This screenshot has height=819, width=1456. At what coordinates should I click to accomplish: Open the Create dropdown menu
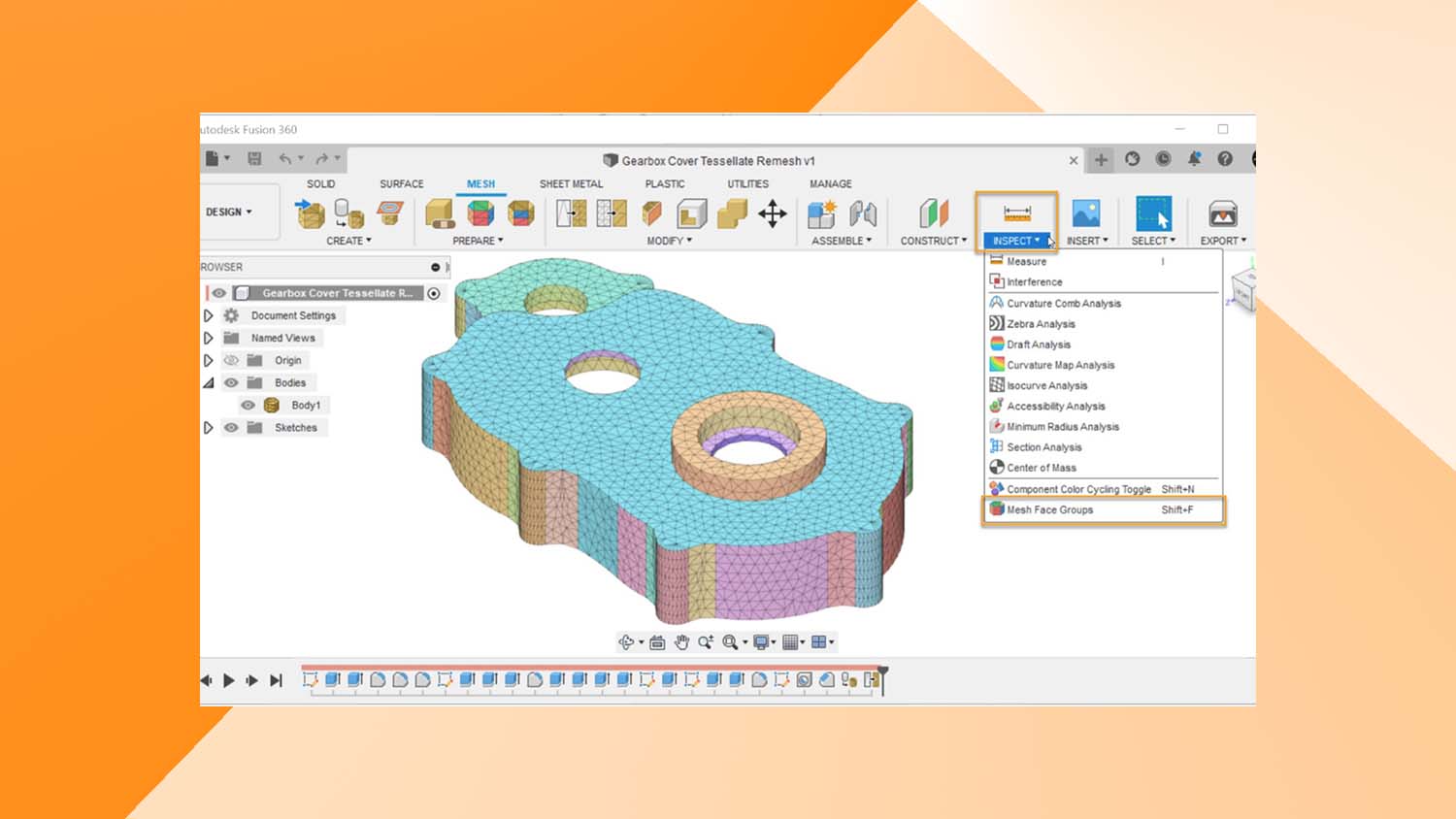click(x=350, y=241)
